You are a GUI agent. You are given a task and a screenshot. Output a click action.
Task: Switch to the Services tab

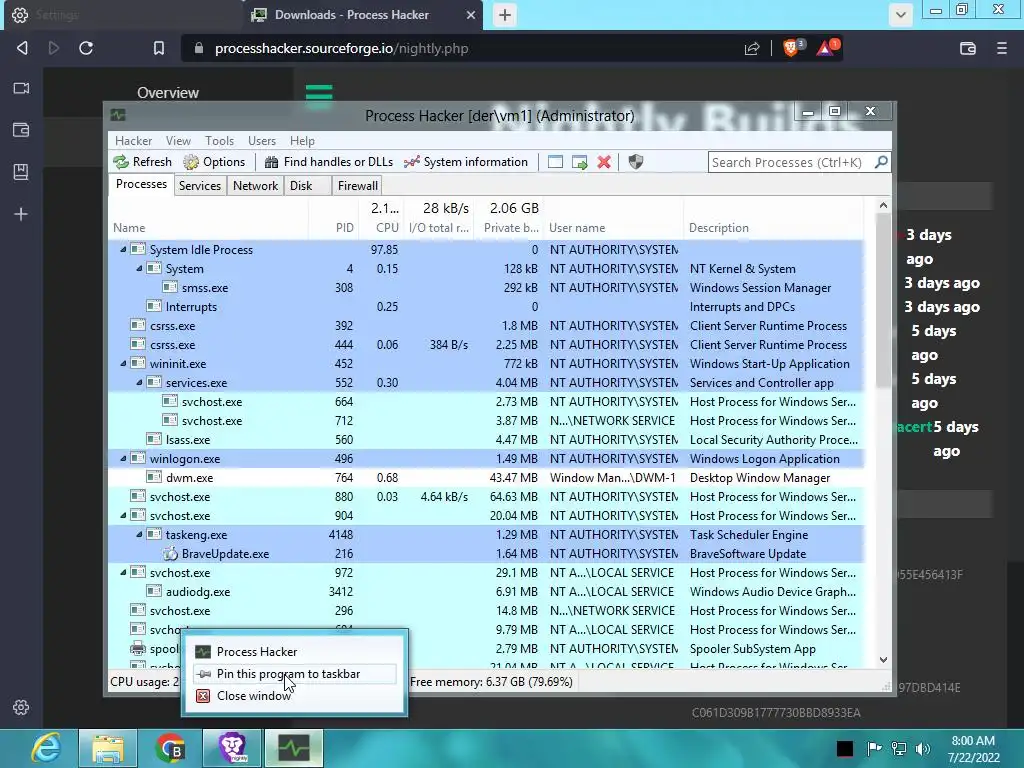200,185
